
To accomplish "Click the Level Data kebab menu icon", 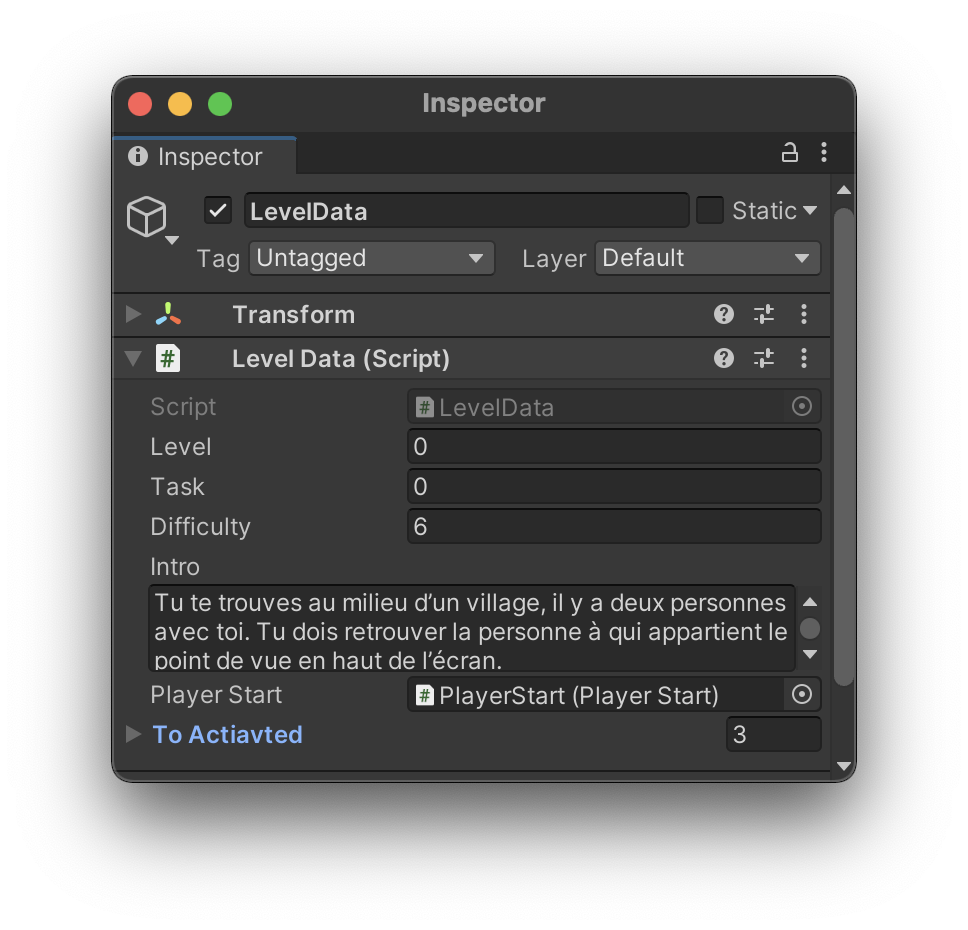I will pyautogui.click(x=804, y=358).
